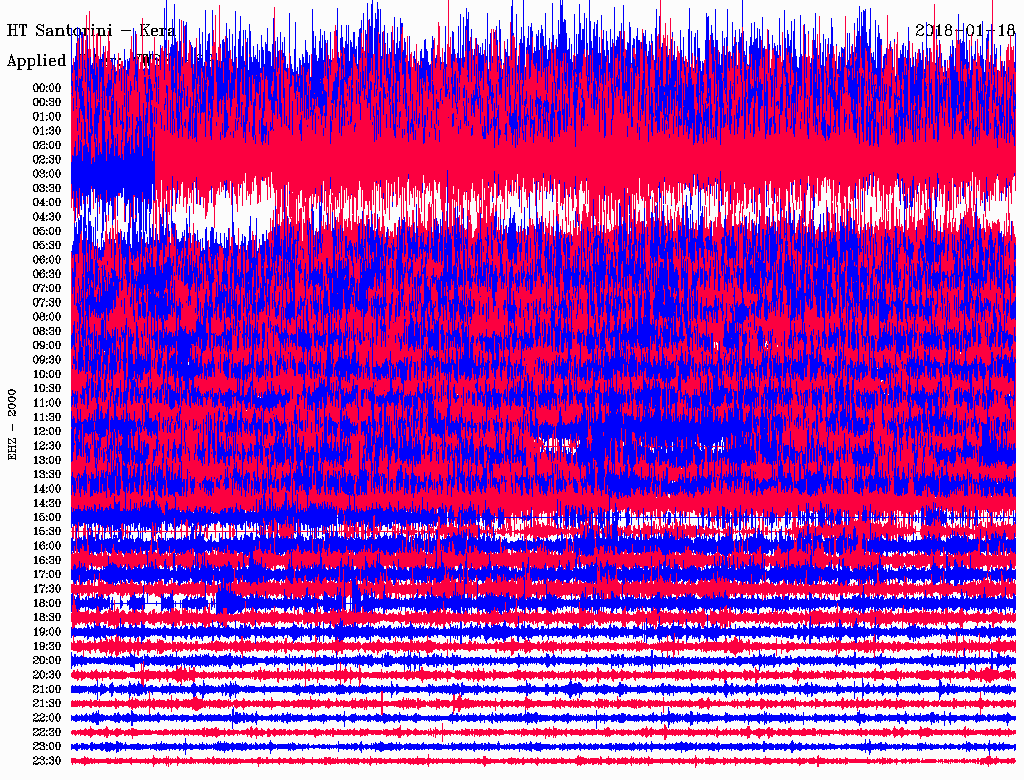Screen dimensions: 1024x780
Task: Click the '03:00' time label
Action: pos(47,174)
